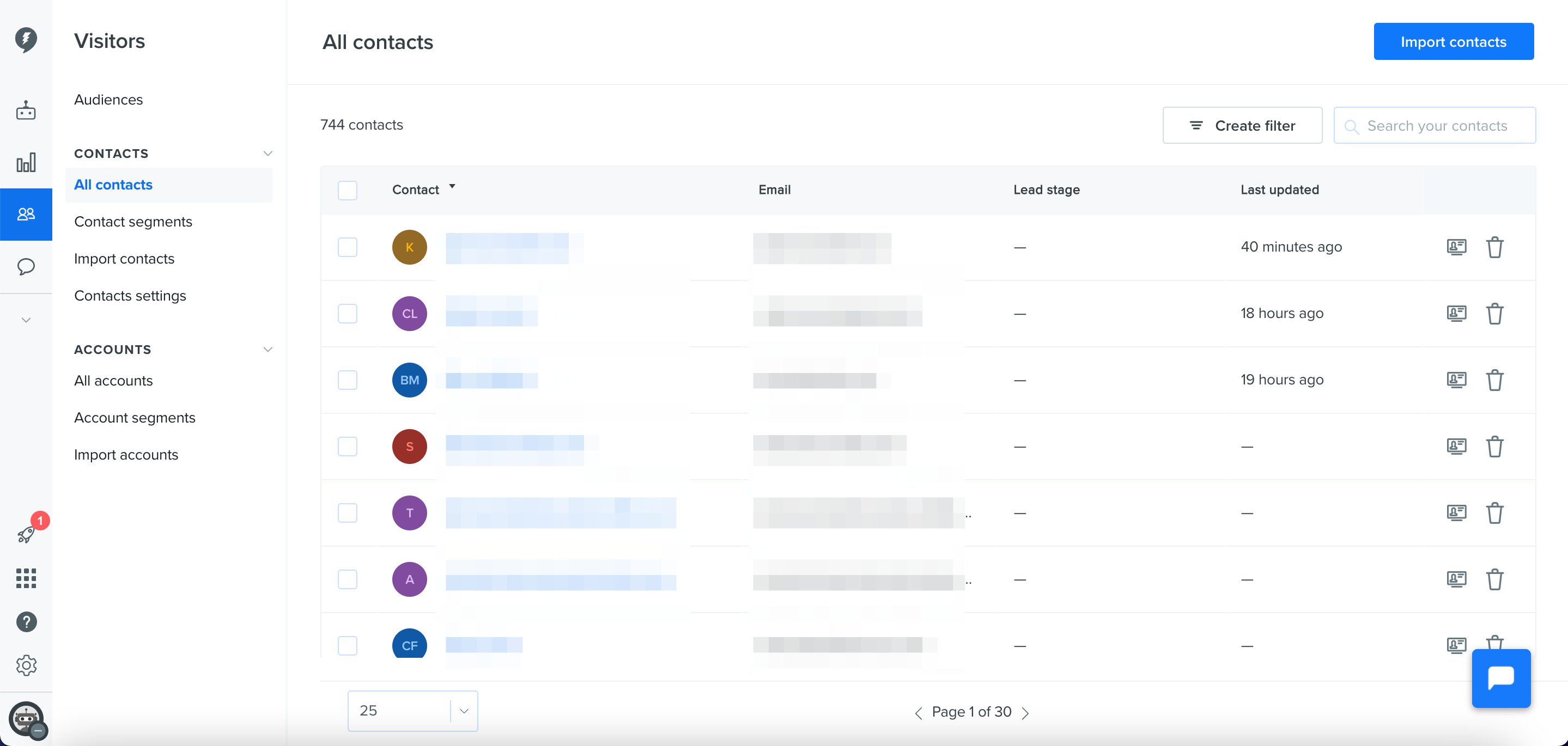Check the box for the BM contact row

click(x=348, y=380)
